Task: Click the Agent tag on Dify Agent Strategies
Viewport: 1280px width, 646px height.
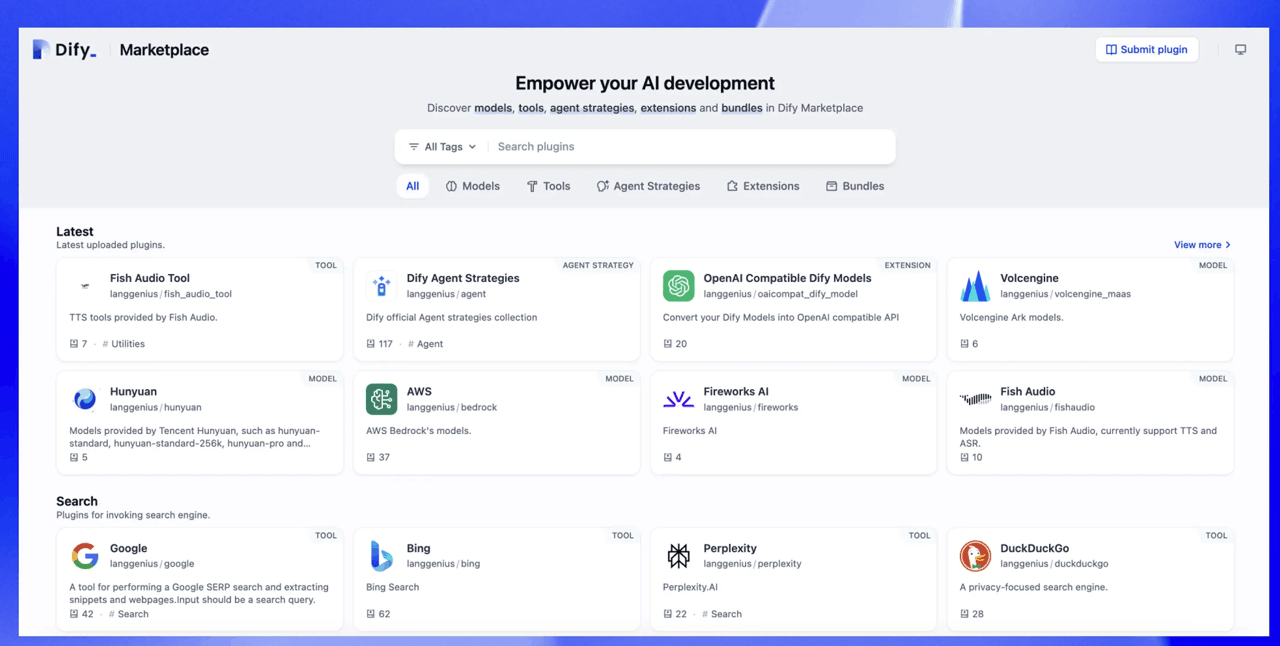Action: click(x=425, y=344)
